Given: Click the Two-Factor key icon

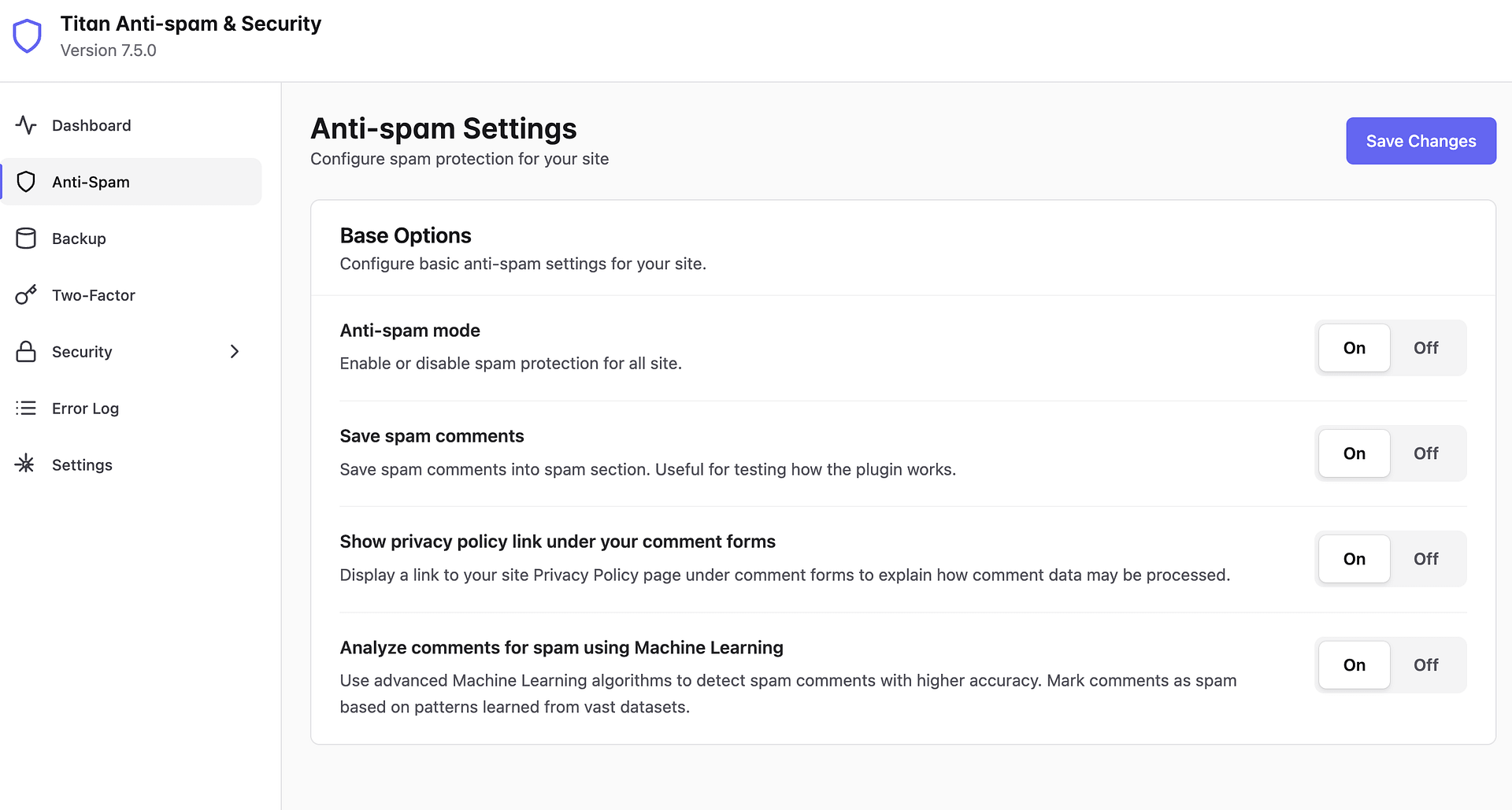Looking at the screenshot, I should tap(26, 295).
